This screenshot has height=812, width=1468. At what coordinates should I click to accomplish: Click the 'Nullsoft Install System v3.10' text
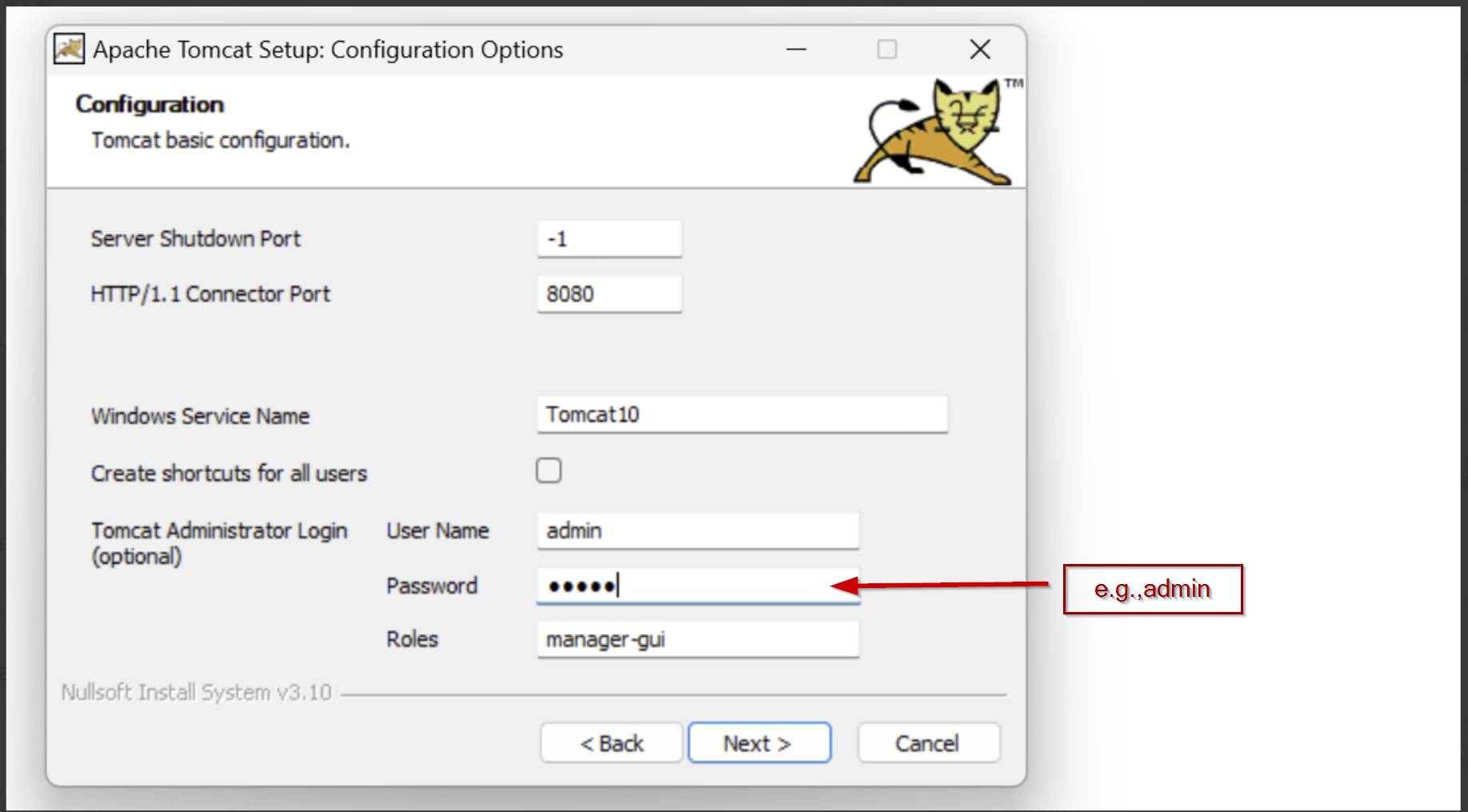click(x=197, y=692)
